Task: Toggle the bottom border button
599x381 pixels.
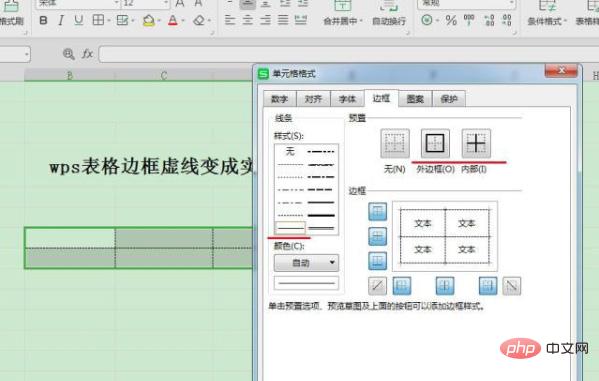Action: coord(377,261)
